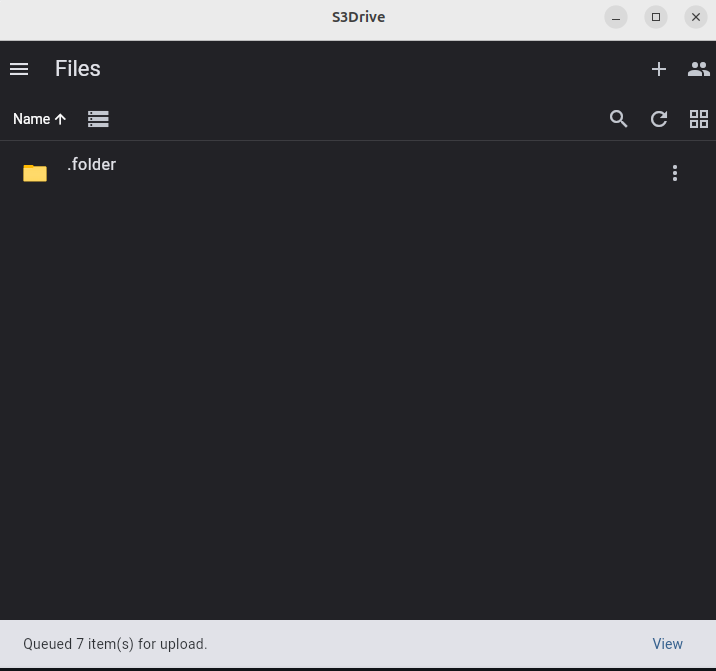Refresh the file listing

(x=658, y=119)
